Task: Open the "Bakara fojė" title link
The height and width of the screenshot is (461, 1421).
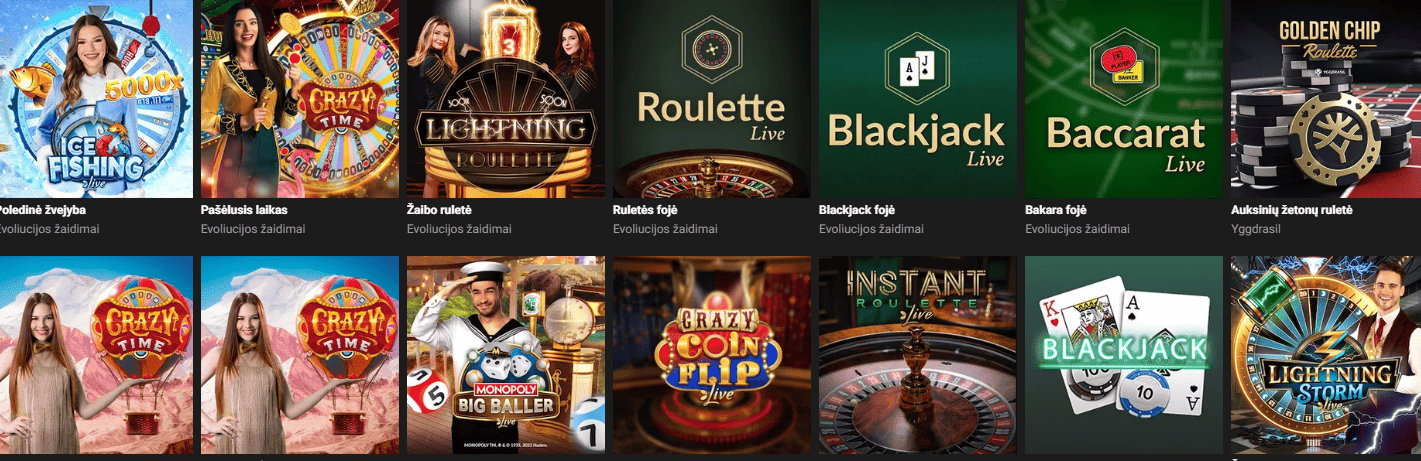Action: [x=1056, y=211]
